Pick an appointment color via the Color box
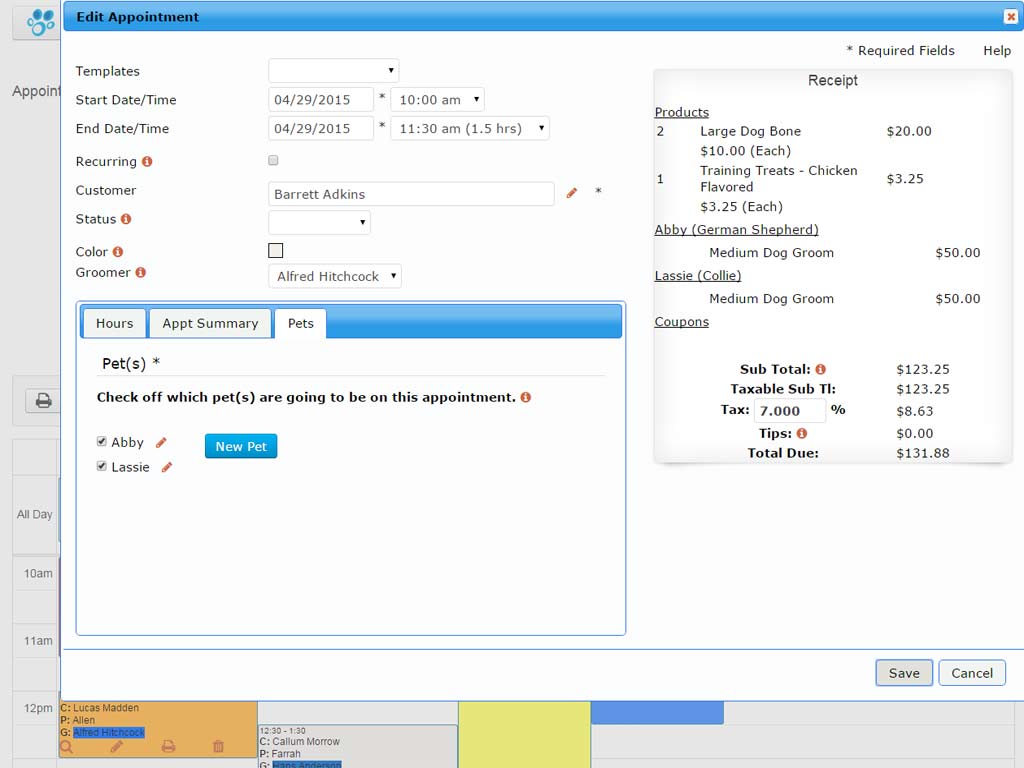Viewport: 1024px width, 768px height. [275, 250]
